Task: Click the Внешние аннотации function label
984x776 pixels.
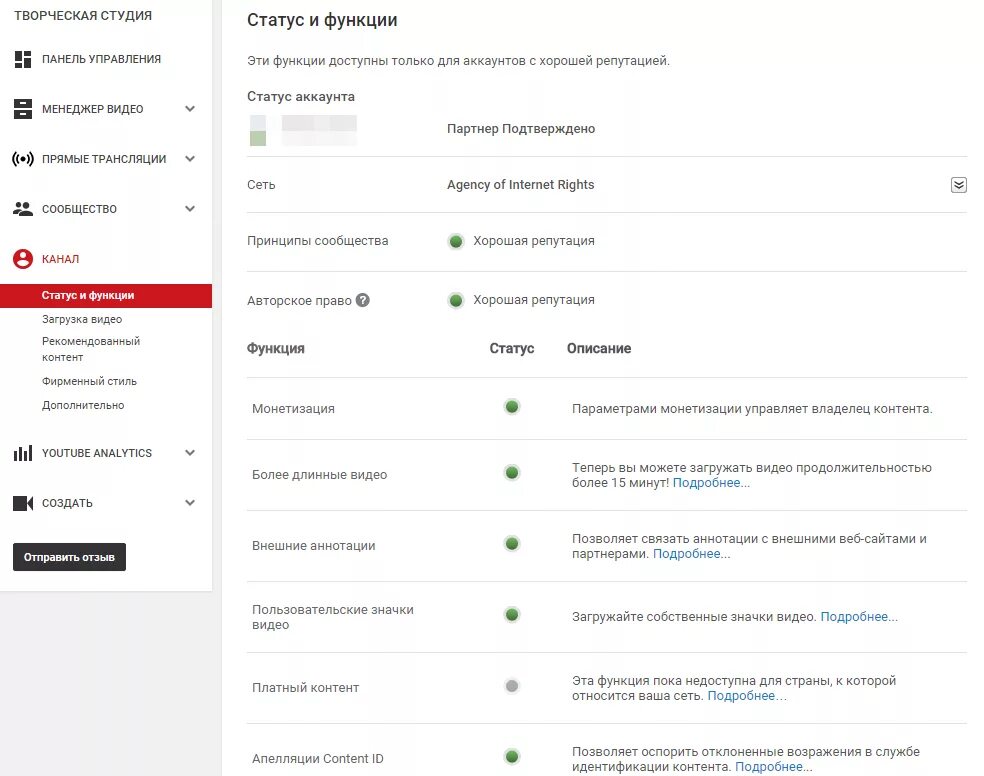Action: (x=314, y=546)
